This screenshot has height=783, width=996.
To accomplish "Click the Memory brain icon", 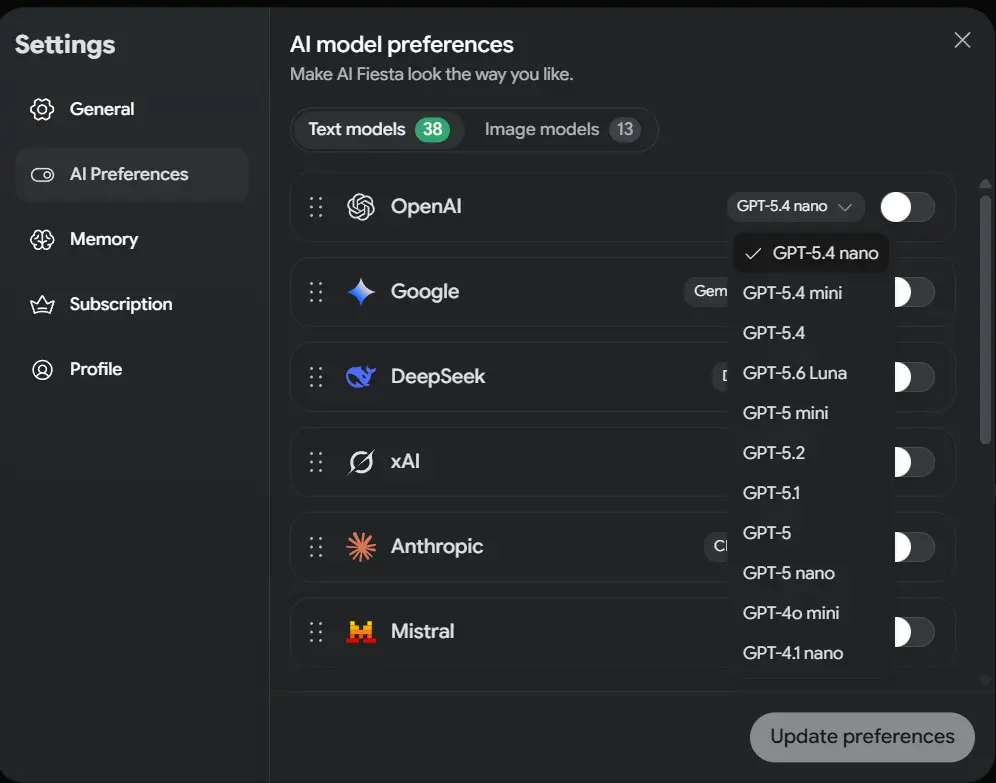I will [43, 239].
